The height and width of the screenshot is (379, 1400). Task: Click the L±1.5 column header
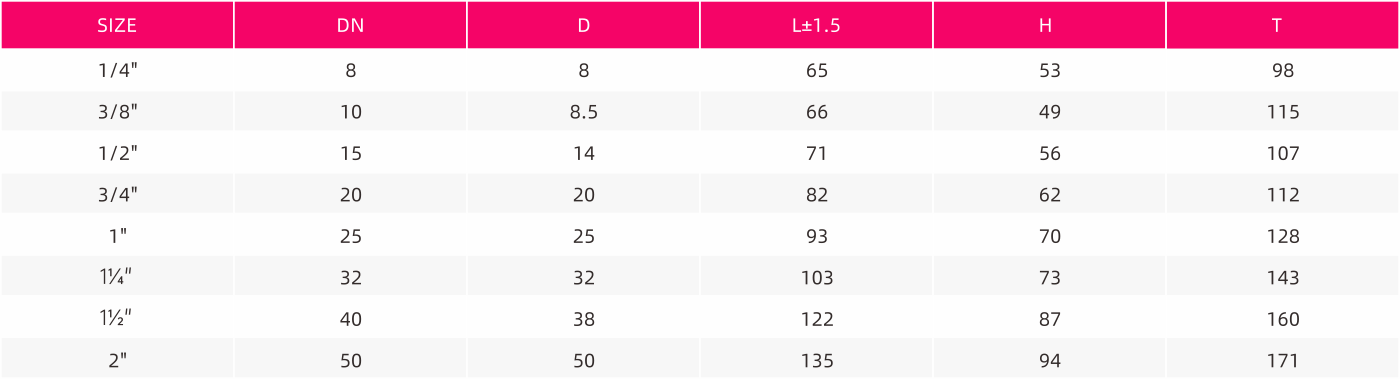click(x=817, y=25)
